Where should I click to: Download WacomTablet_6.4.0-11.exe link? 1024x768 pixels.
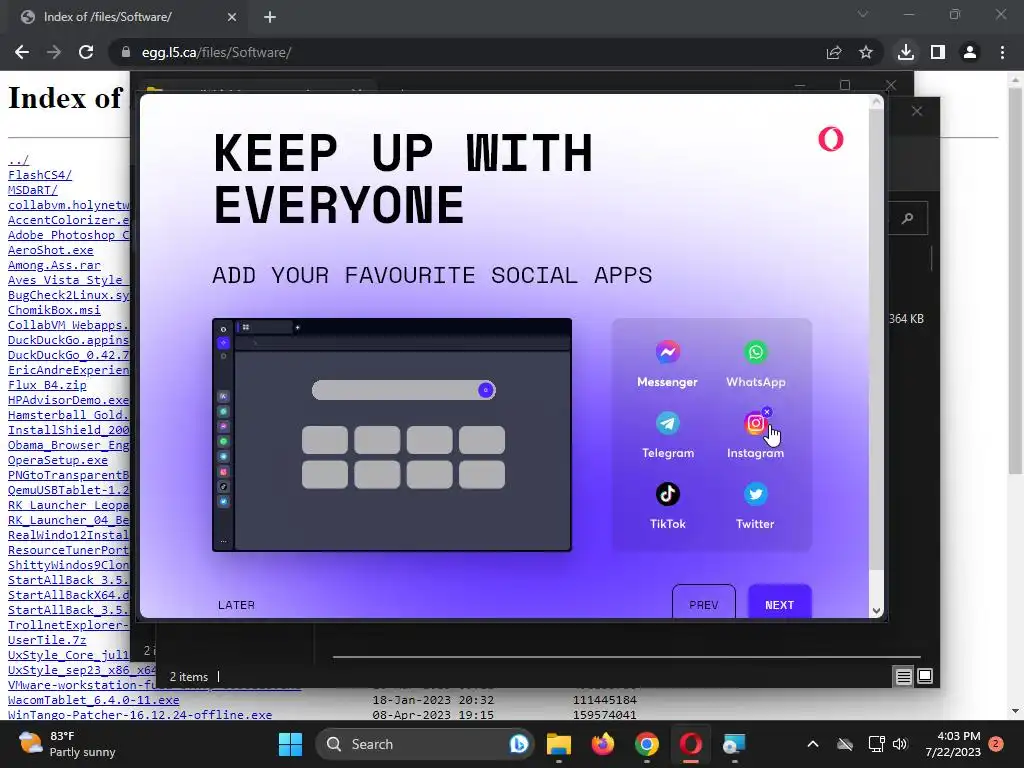coord(93,700)
